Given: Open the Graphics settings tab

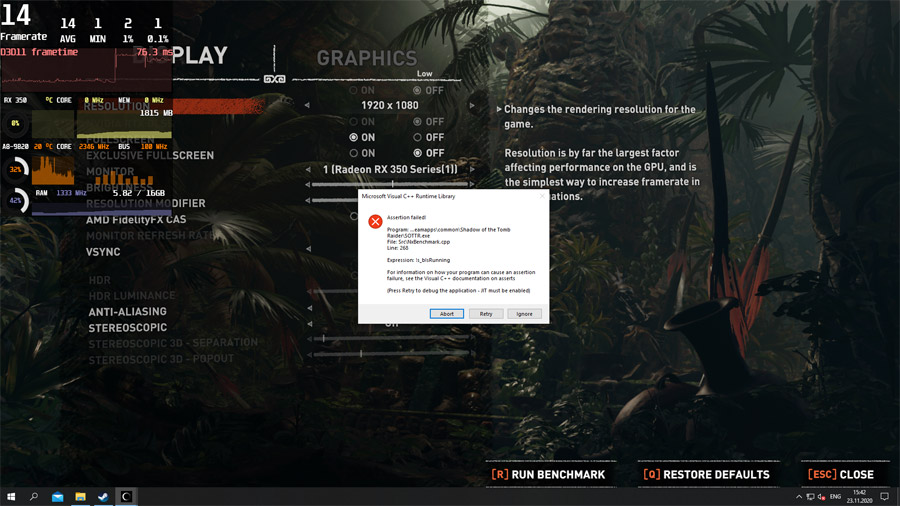Looking at the screenshot, I should pyautogui.click(x=367, y=58).
